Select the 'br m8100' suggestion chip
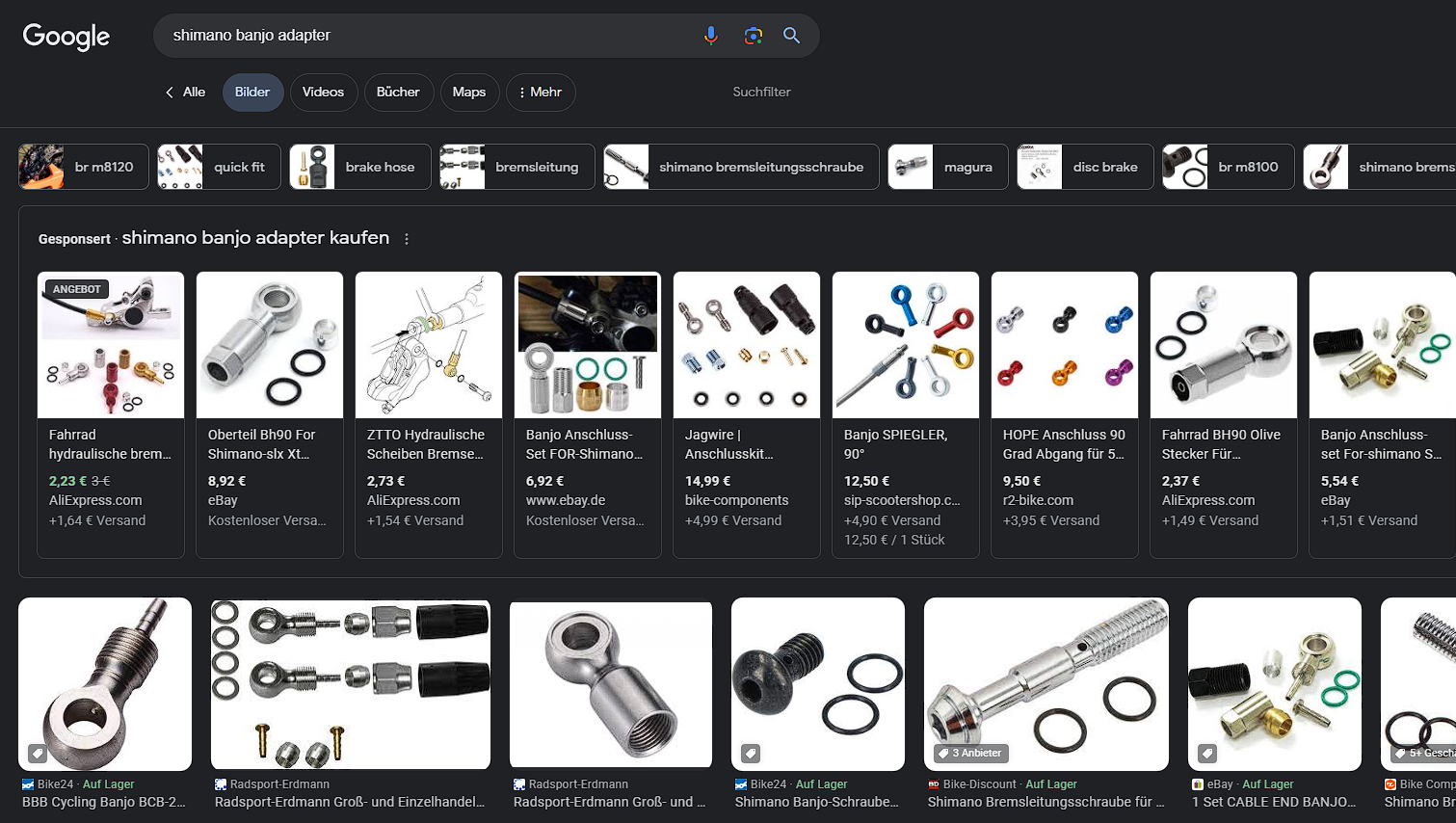 coord(1229,167)
